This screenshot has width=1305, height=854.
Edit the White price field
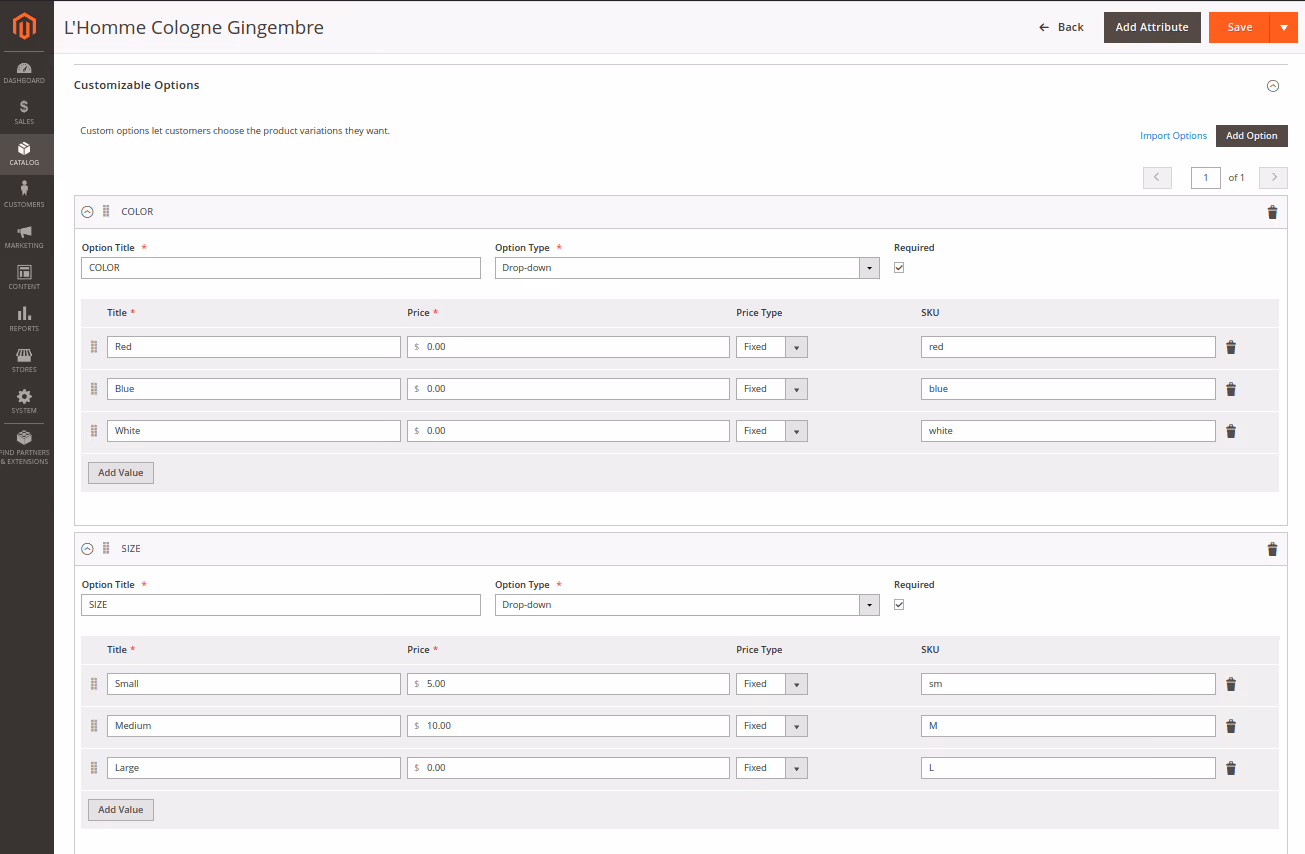point(568,431)
